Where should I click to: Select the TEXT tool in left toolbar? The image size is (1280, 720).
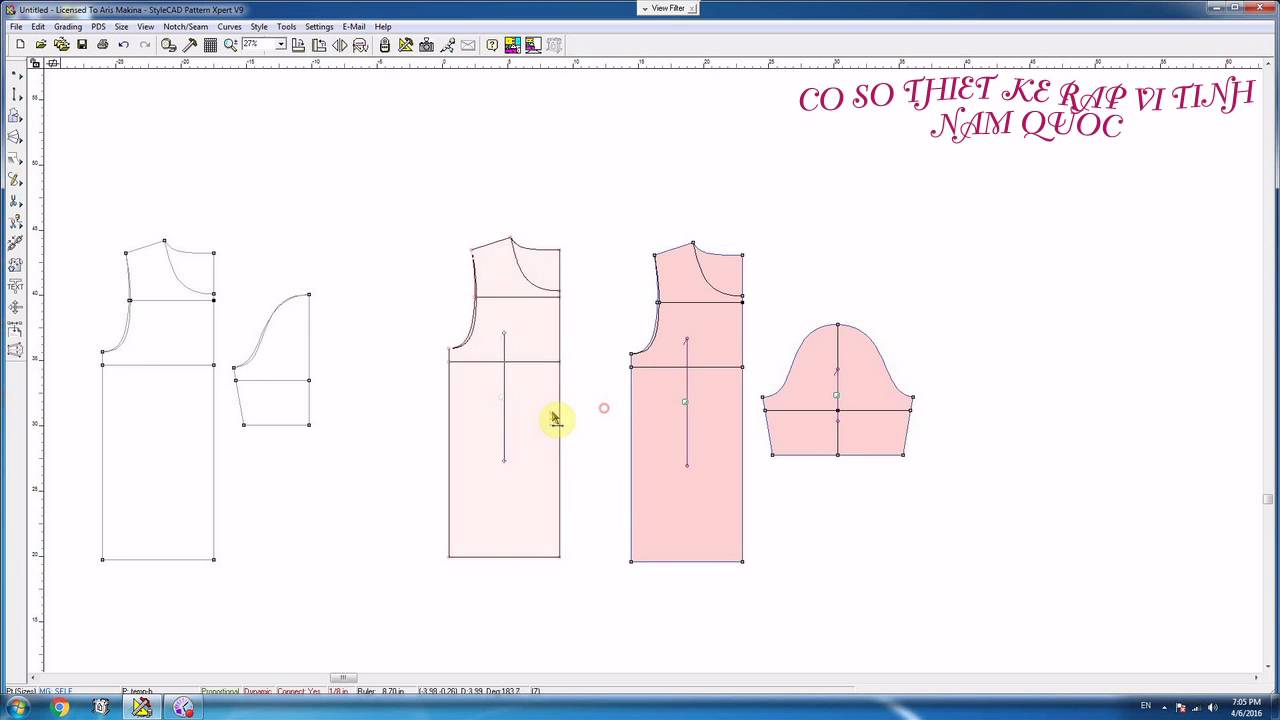tap(15, 286)
